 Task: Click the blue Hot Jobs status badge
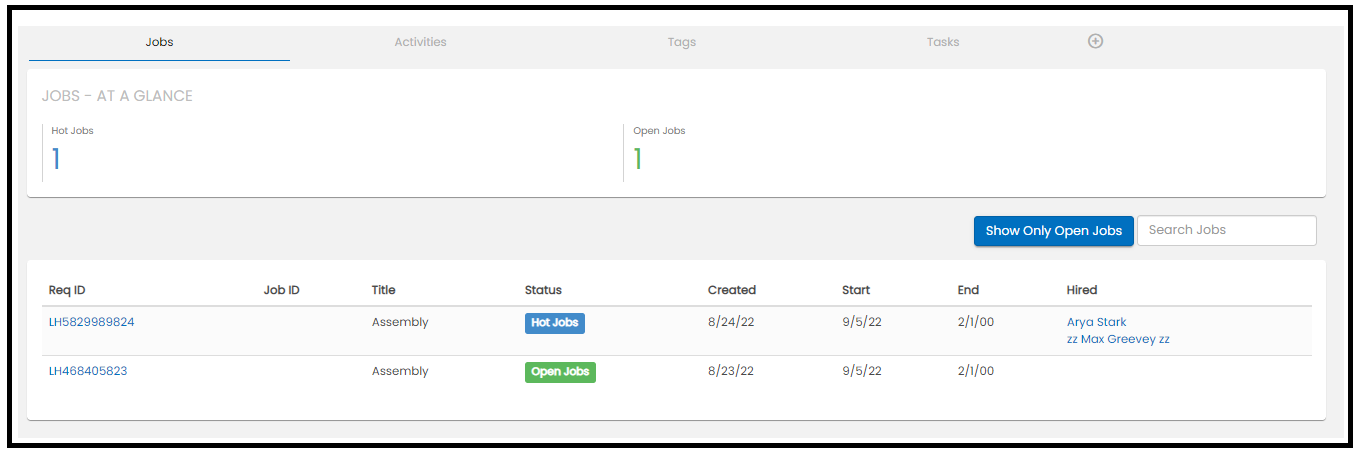coord(555,323)
